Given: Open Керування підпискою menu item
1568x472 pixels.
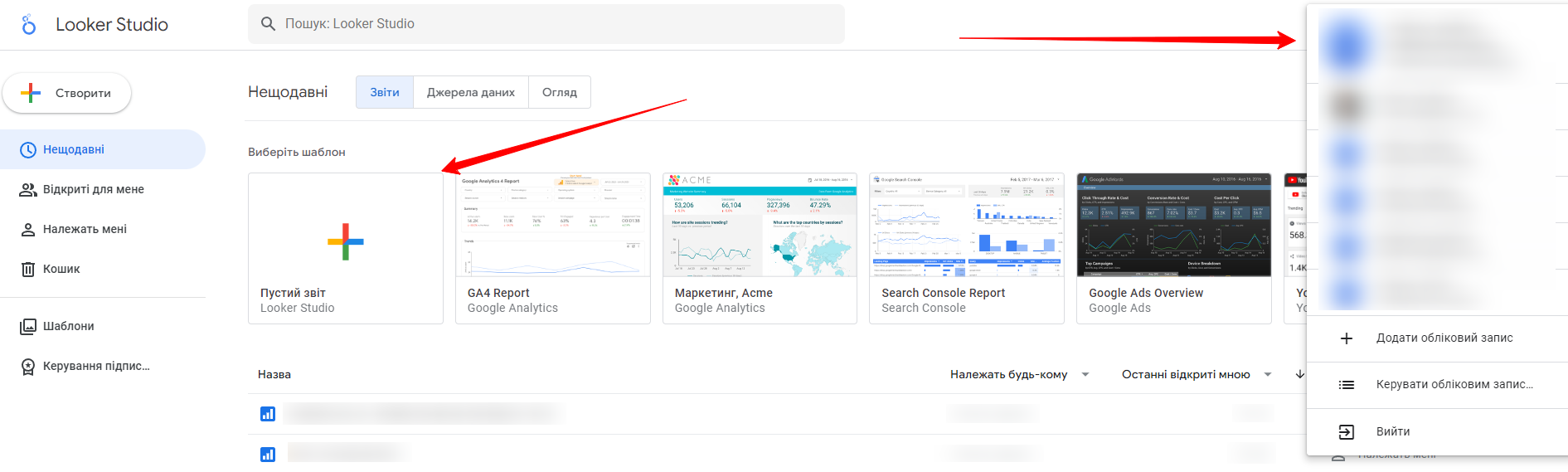Looking at the screenshot, I should point(103,366).
